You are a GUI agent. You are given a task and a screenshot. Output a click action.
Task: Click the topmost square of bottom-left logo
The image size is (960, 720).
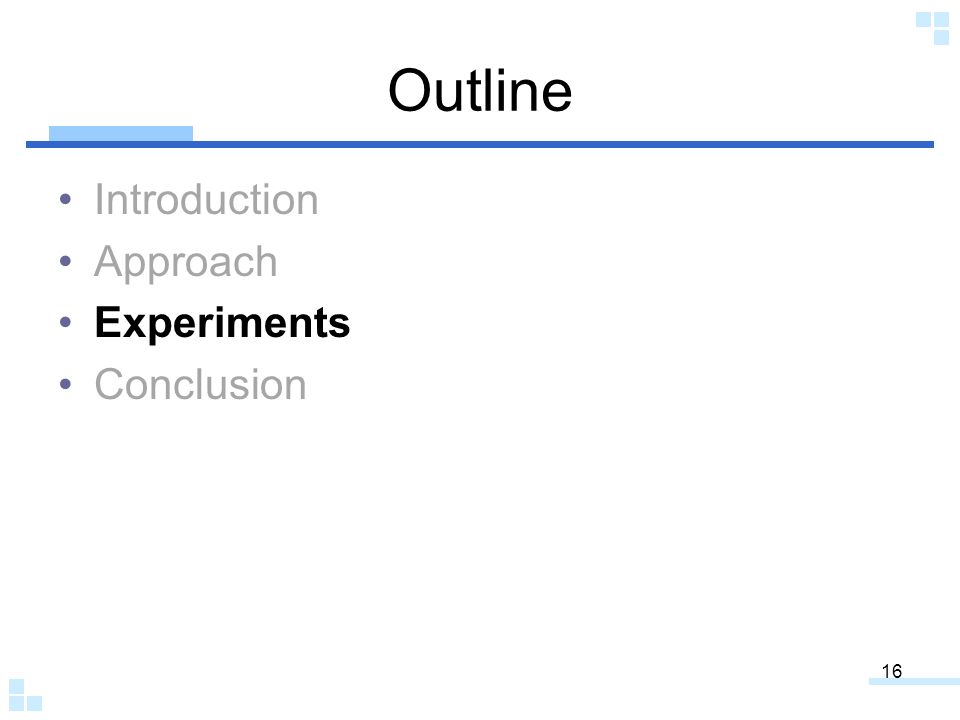(17, 686)
